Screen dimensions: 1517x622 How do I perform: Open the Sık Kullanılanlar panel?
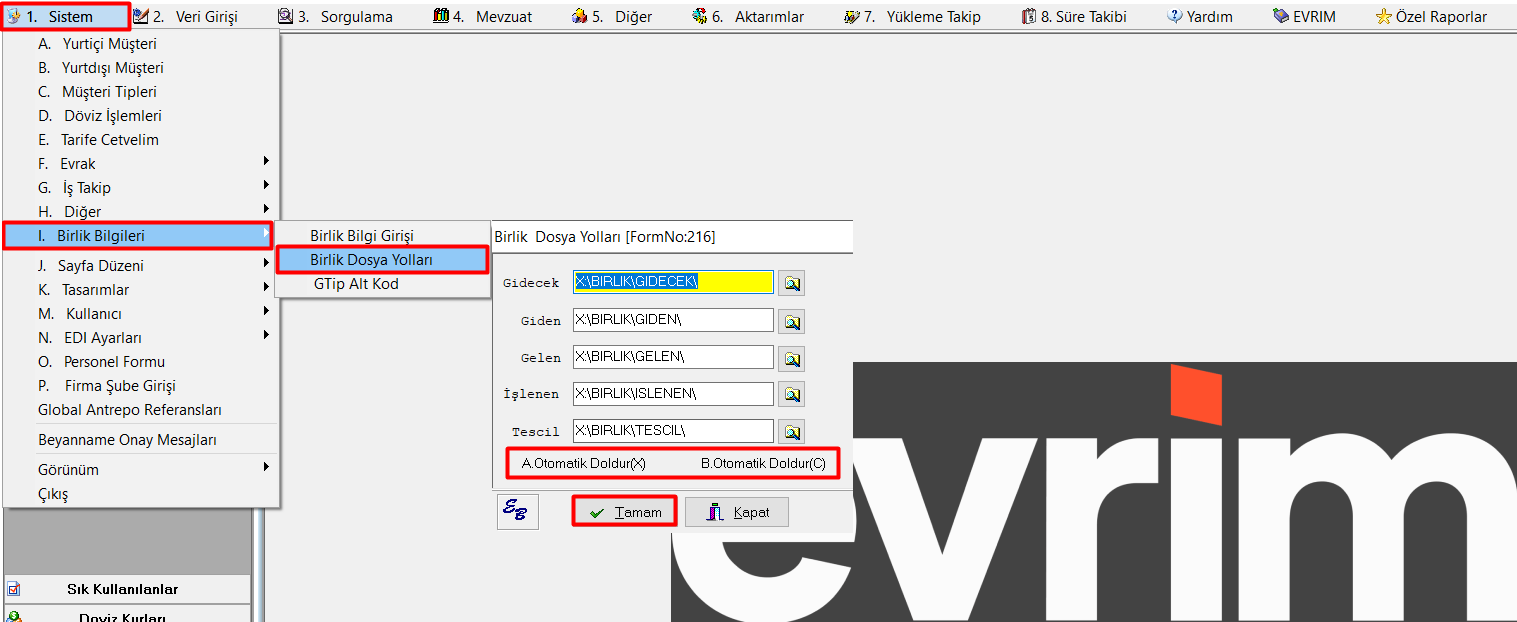point(127,589)
